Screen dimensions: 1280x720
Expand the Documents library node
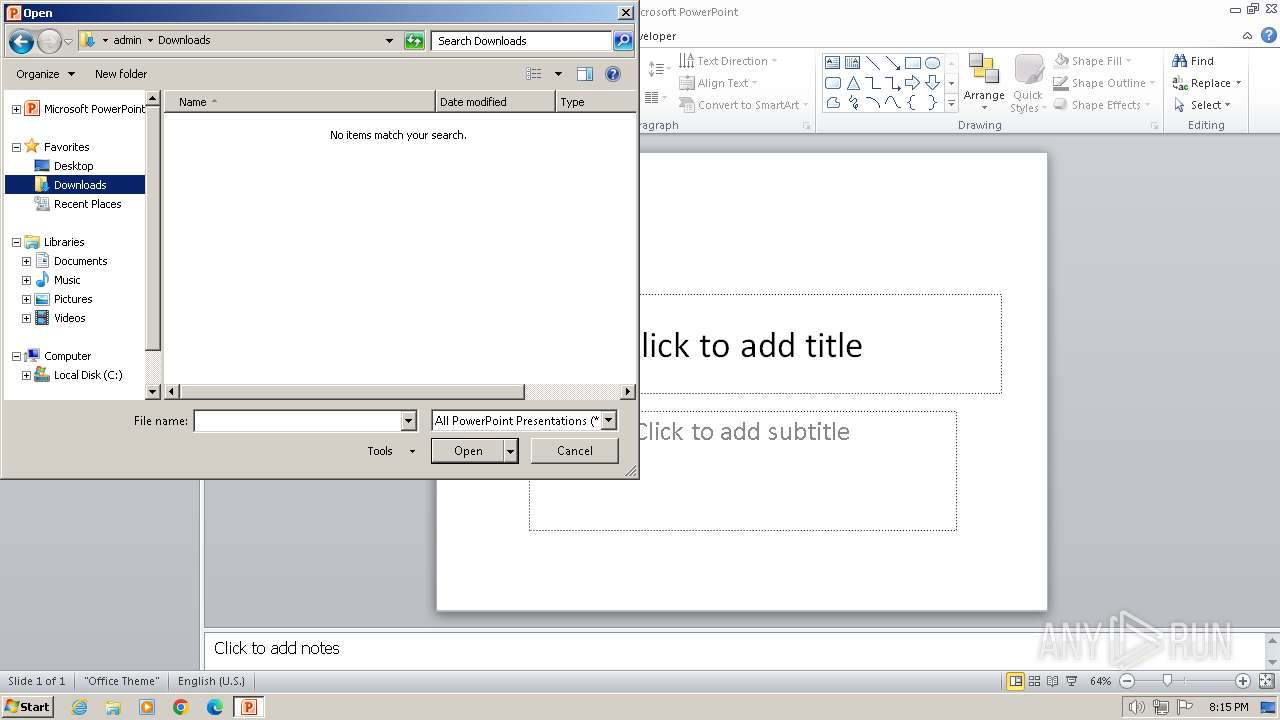pyautogui.click(x=26, y=261)
